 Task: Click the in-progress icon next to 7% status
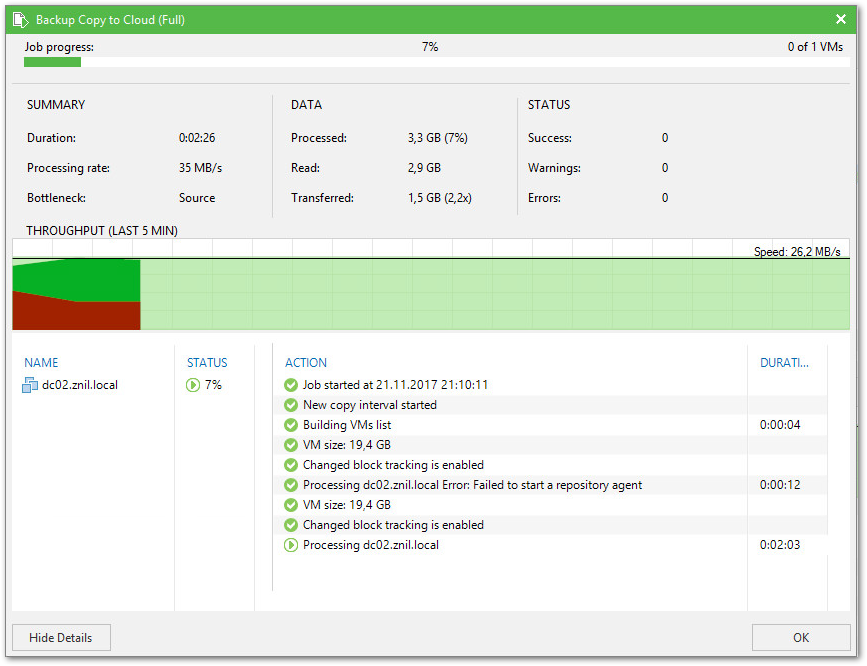(x=193, y=385)
